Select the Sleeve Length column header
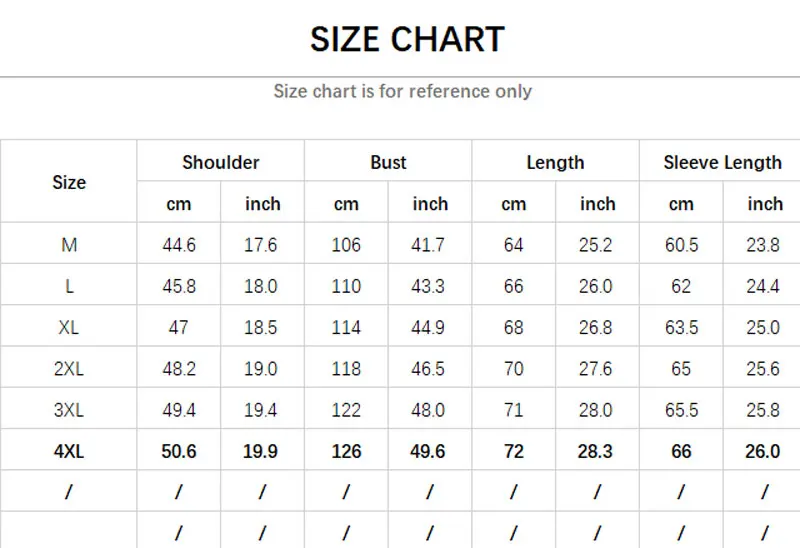 722,162
